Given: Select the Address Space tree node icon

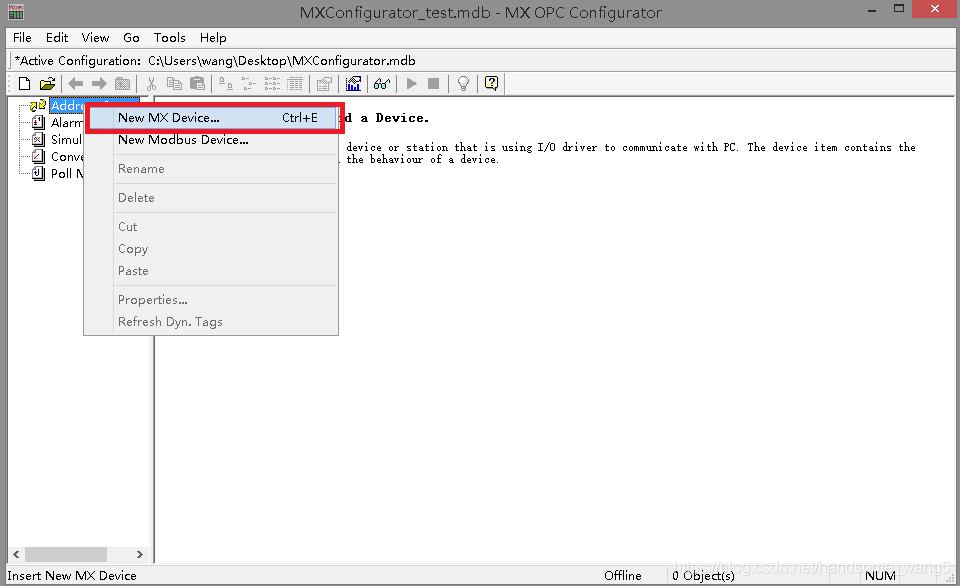Looking at the screenshot, I should tap(38, 105).
